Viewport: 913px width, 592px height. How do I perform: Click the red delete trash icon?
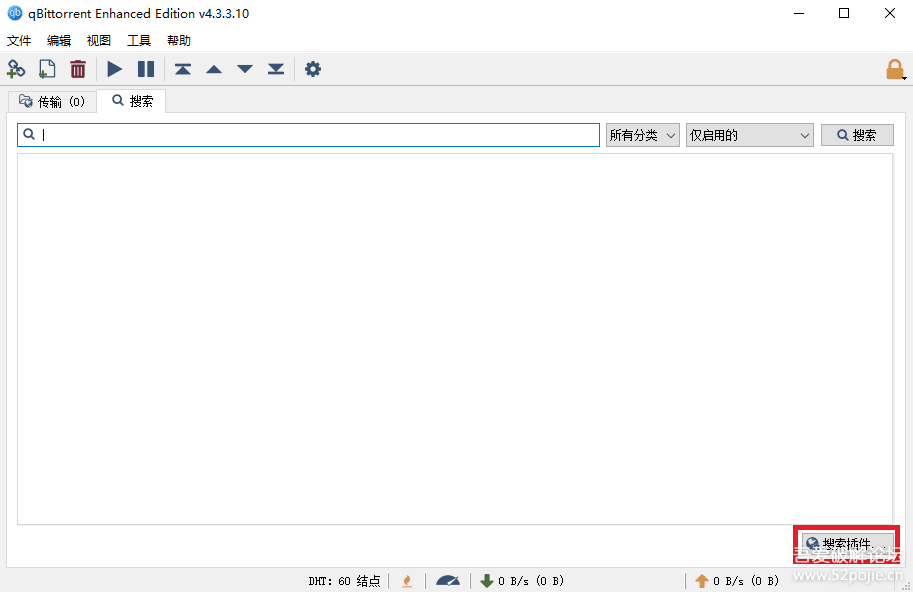click(x=77, y=69)
